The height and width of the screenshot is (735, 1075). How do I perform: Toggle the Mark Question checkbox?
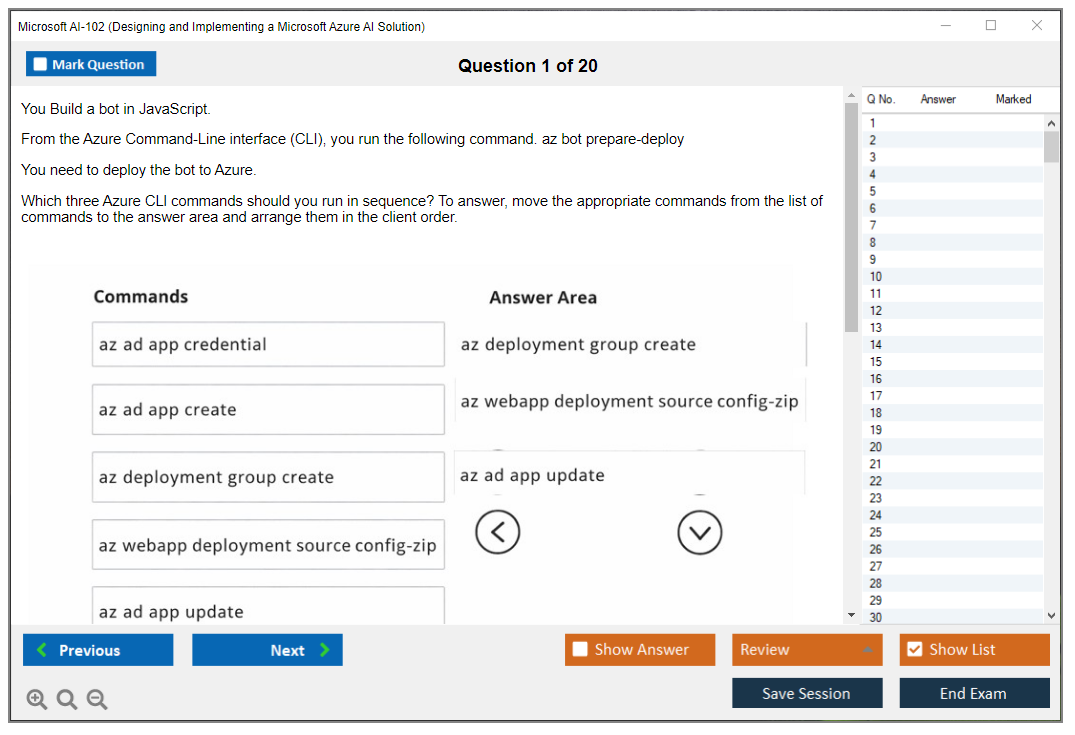click(x=41, y=64)
